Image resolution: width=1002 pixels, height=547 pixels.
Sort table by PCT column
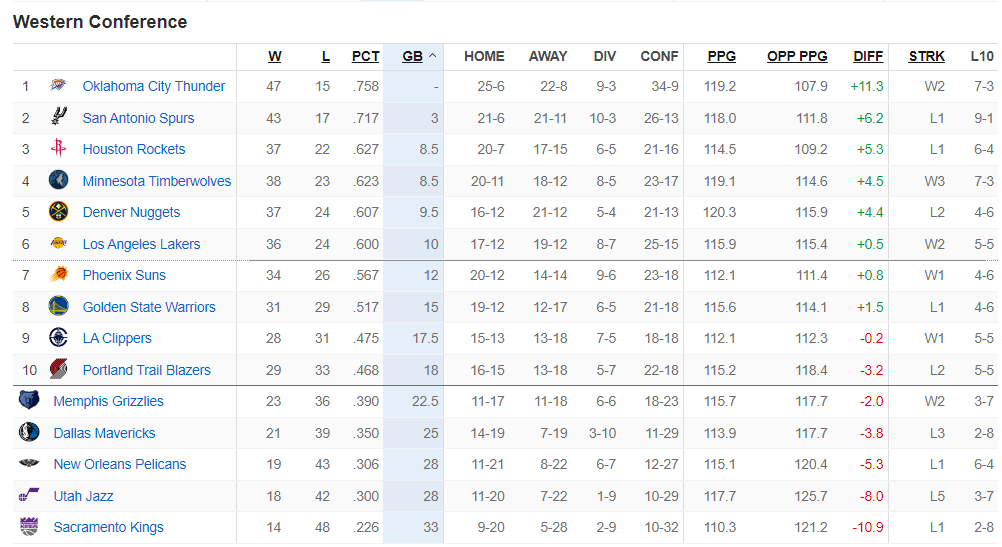click(x=365, y=57)
